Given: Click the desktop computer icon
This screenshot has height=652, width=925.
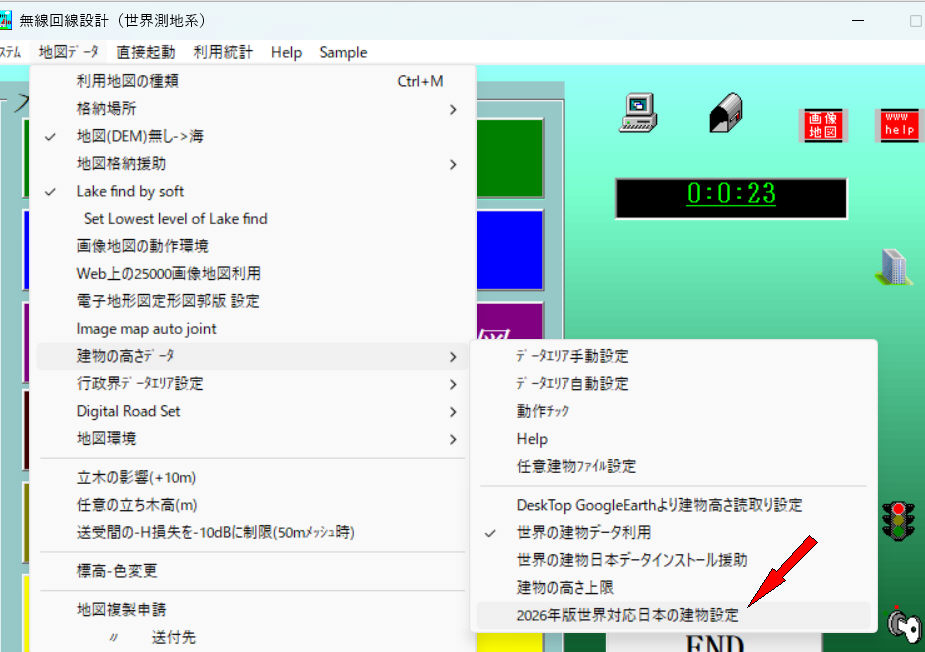Looking at the screenshot, I should [636, 112].
